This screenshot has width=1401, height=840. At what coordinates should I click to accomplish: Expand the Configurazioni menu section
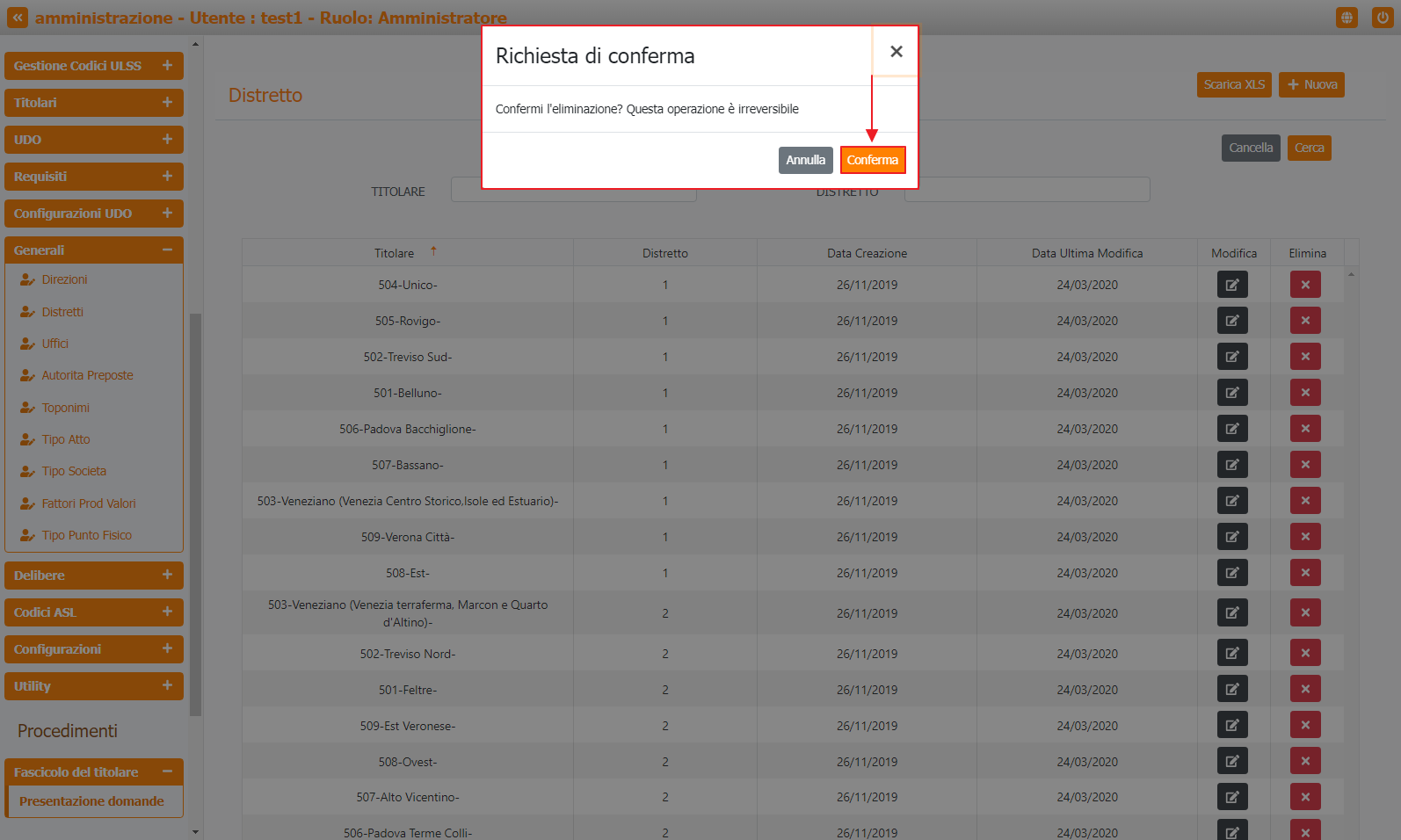94,649
